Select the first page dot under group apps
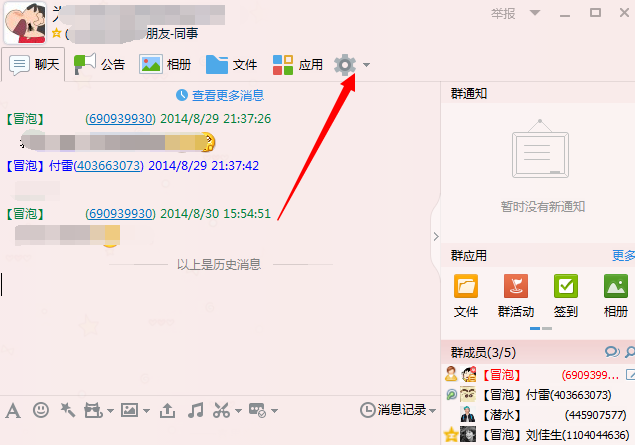 [535, 328]
